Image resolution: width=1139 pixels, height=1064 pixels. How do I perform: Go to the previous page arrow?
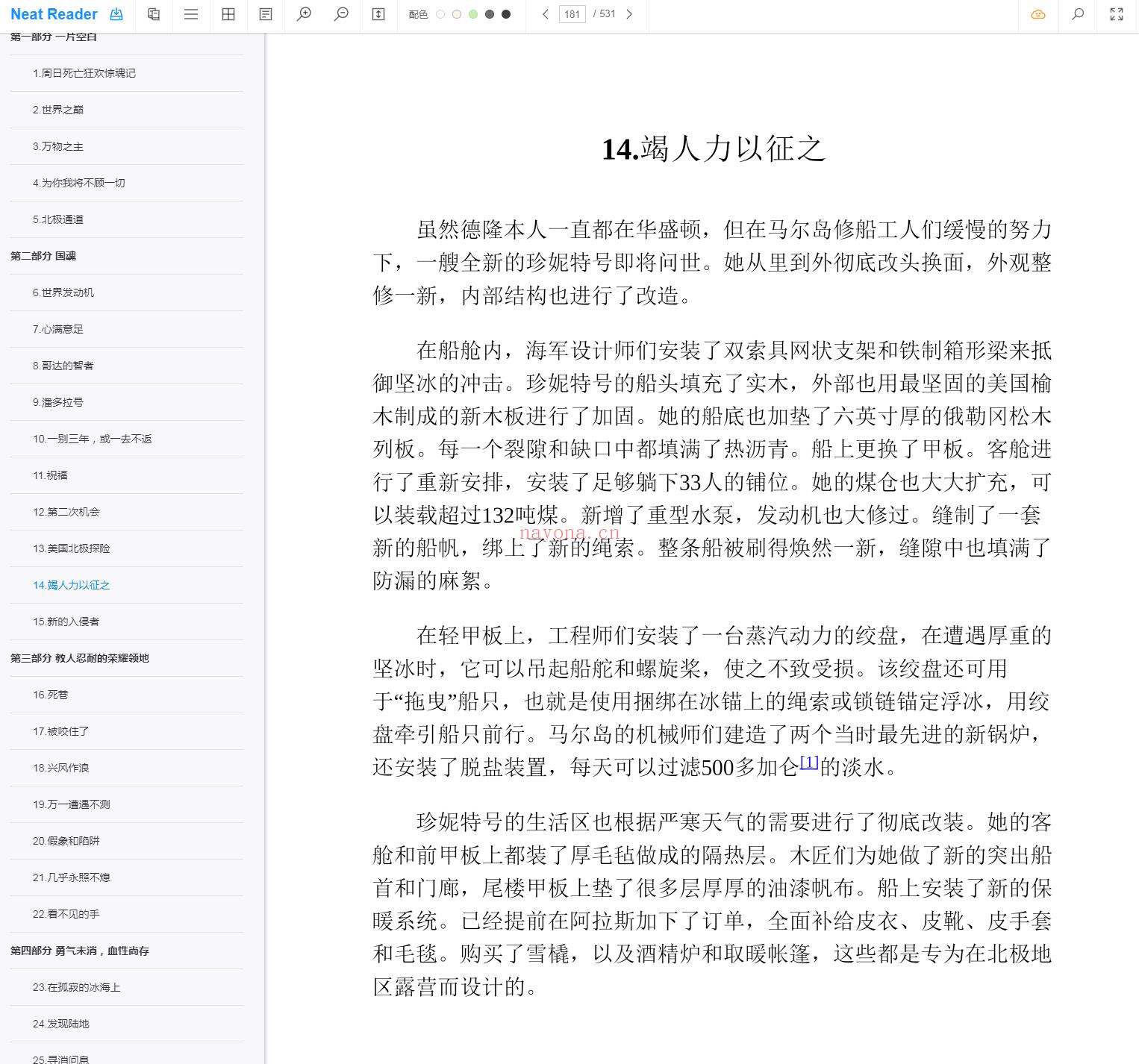pos(546,14)
